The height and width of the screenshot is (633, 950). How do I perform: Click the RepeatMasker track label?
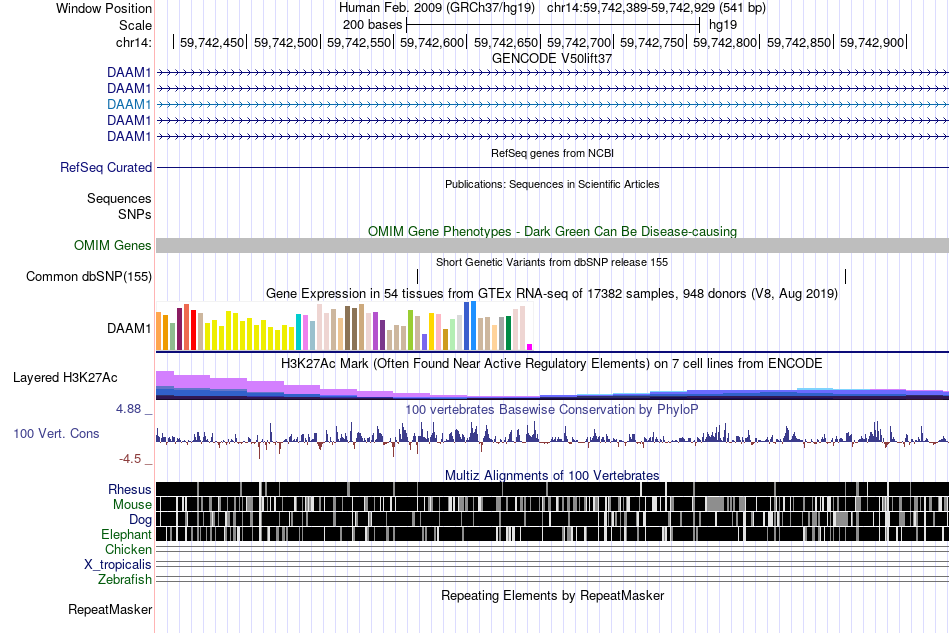pos(110,609)
